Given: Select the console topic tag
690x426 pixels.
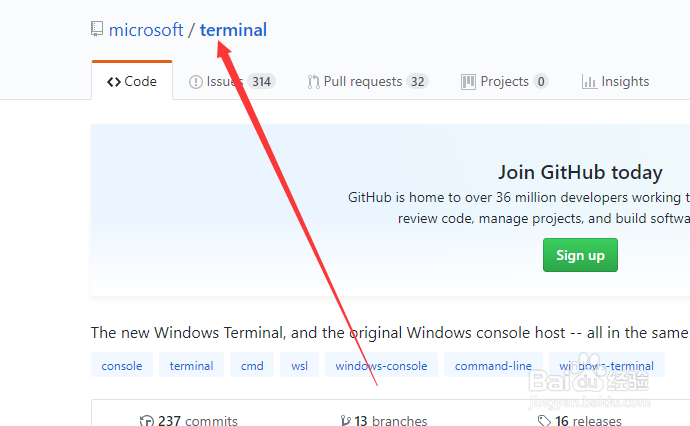Looking at the screenshot, I should [122, 366].
